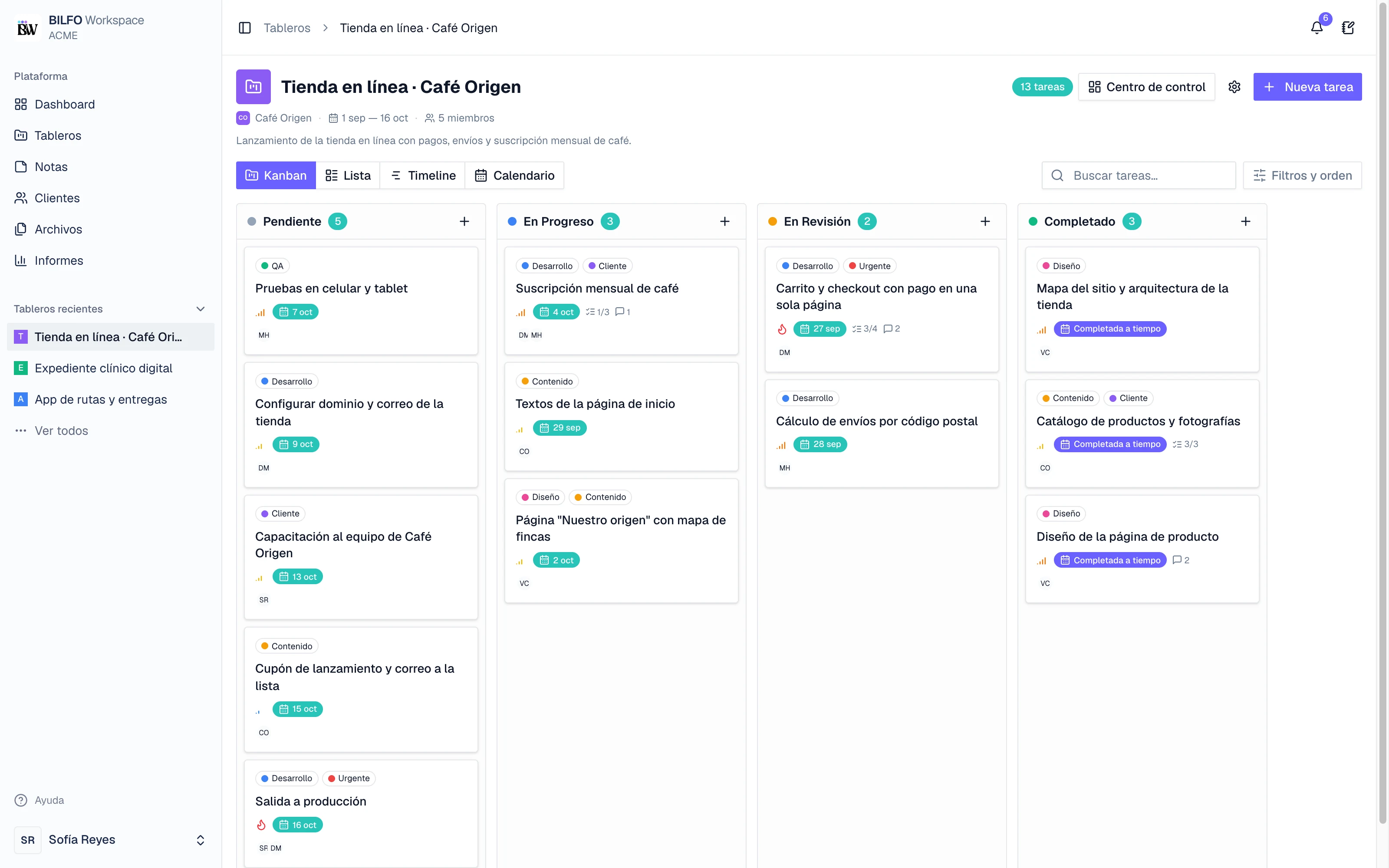Add a task to Pendiente column
This screenshot has width=1389, height=868.
[464, 222]
